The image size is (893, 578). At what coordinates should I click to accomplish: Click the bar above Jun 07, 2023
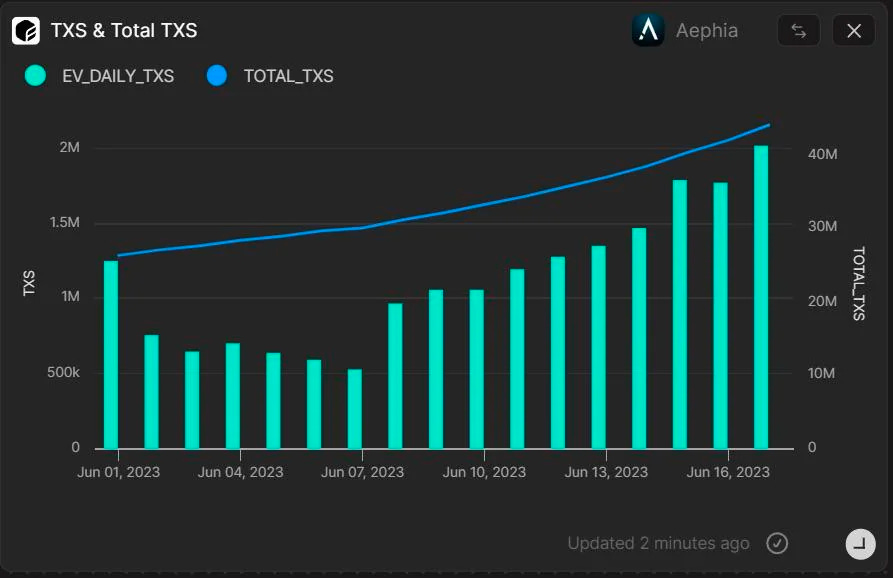click(355, 409)
